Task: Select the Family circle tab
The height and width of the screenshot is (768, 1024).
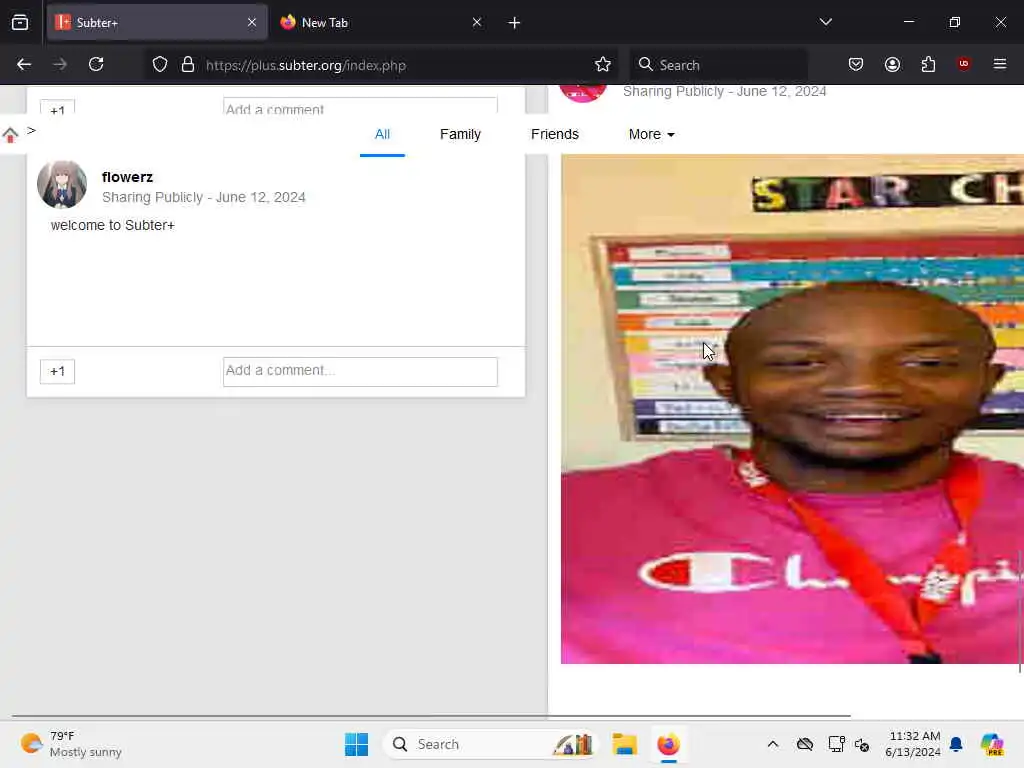Action: [460, 135]
